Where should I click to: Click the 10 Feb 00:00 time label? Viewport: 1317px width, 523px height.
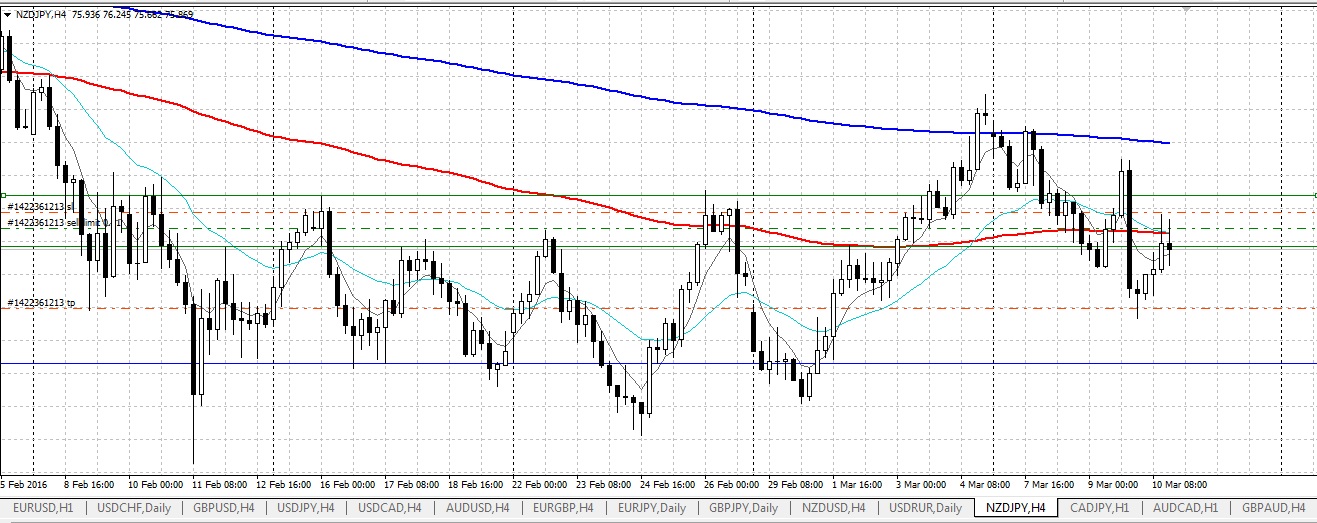point(156,484)
